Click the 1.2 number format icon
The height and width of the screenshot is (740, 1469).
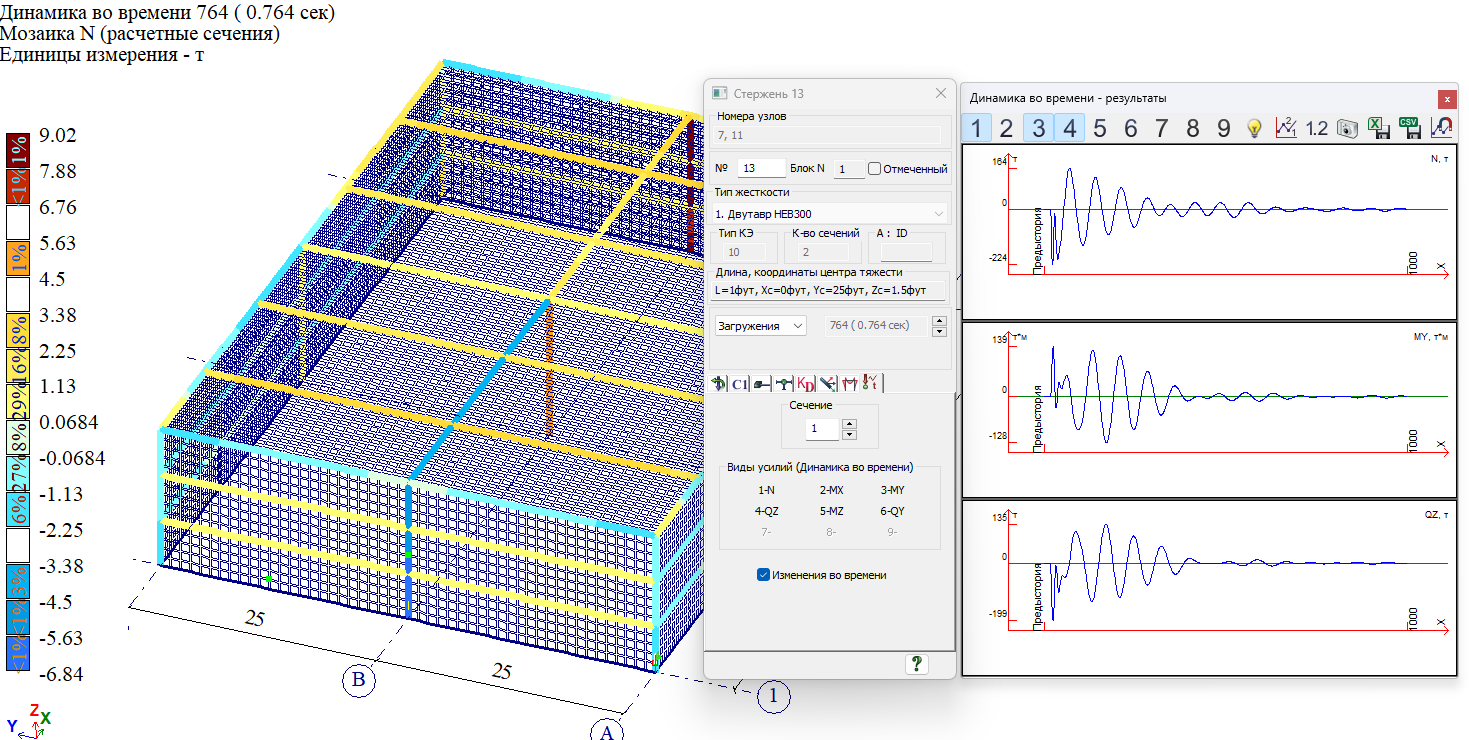pyautogui.click(x=1316, y=128)
